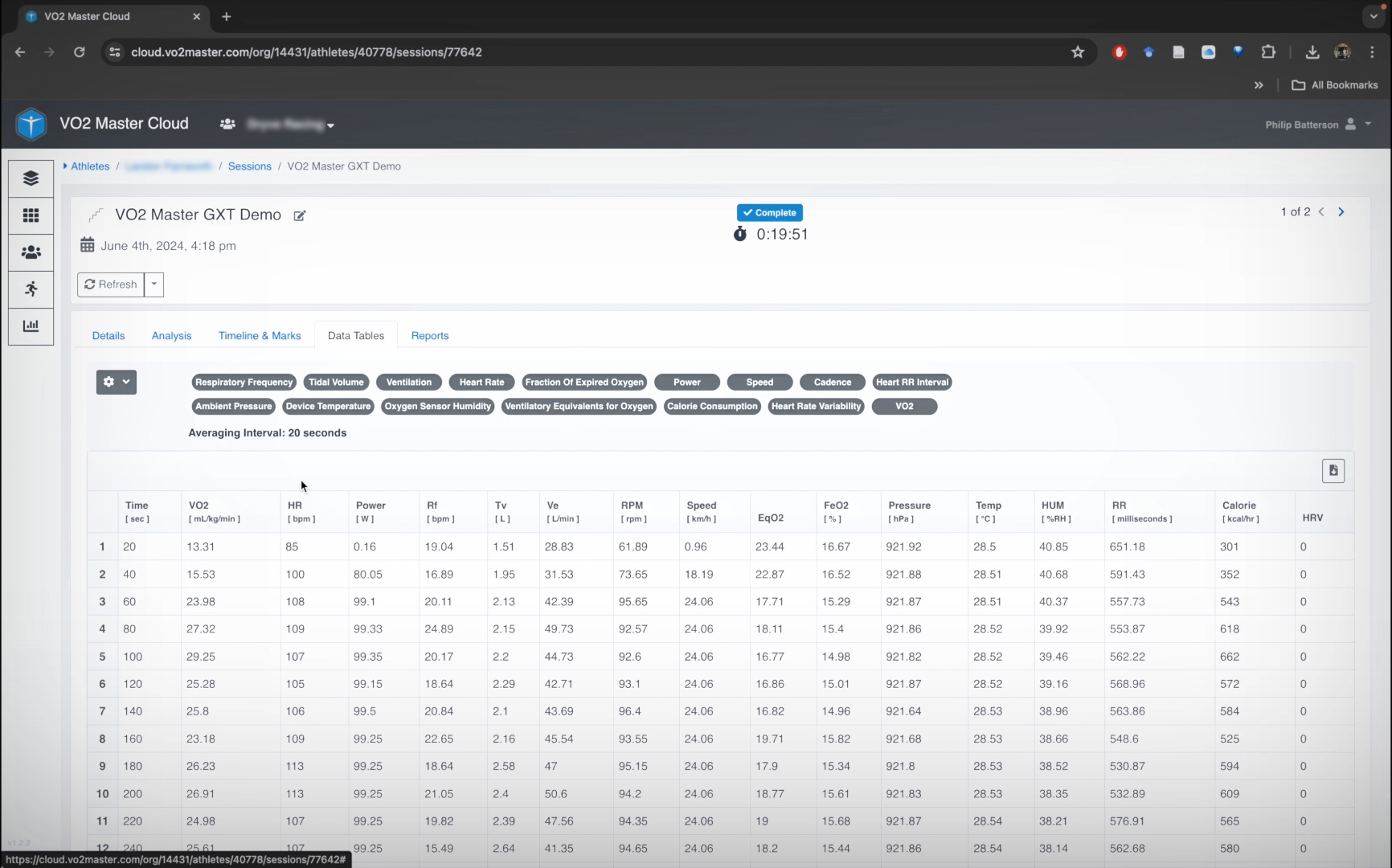Image resolution: width=1392 pixels, height=868 pixels.
Task: Open the Athletes breadcrumb link
Action: coord(90,166)
